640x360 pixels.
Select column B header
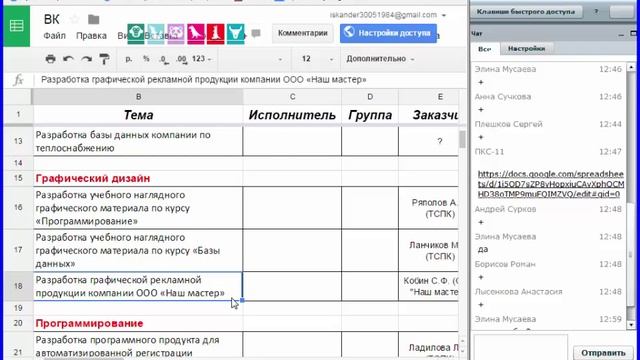(x=138, y=97)
